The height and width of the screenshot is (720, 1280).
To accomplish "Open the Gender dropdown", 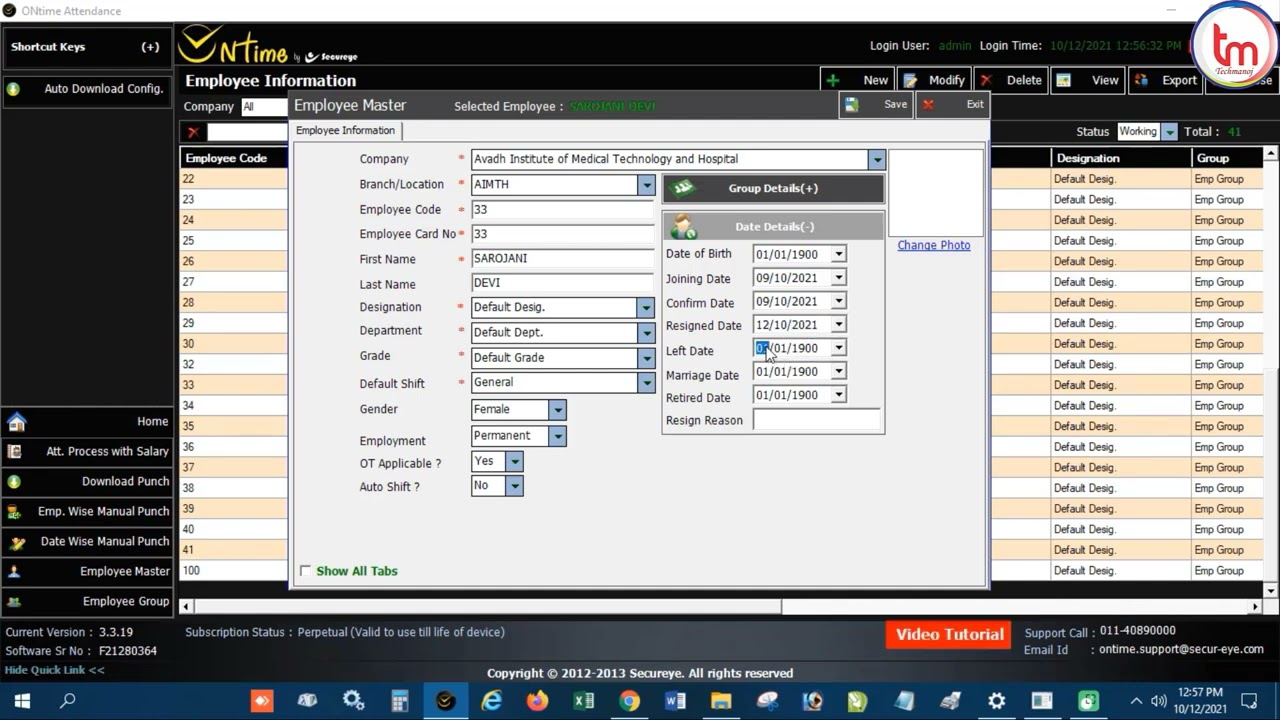I will pos(557,410).
